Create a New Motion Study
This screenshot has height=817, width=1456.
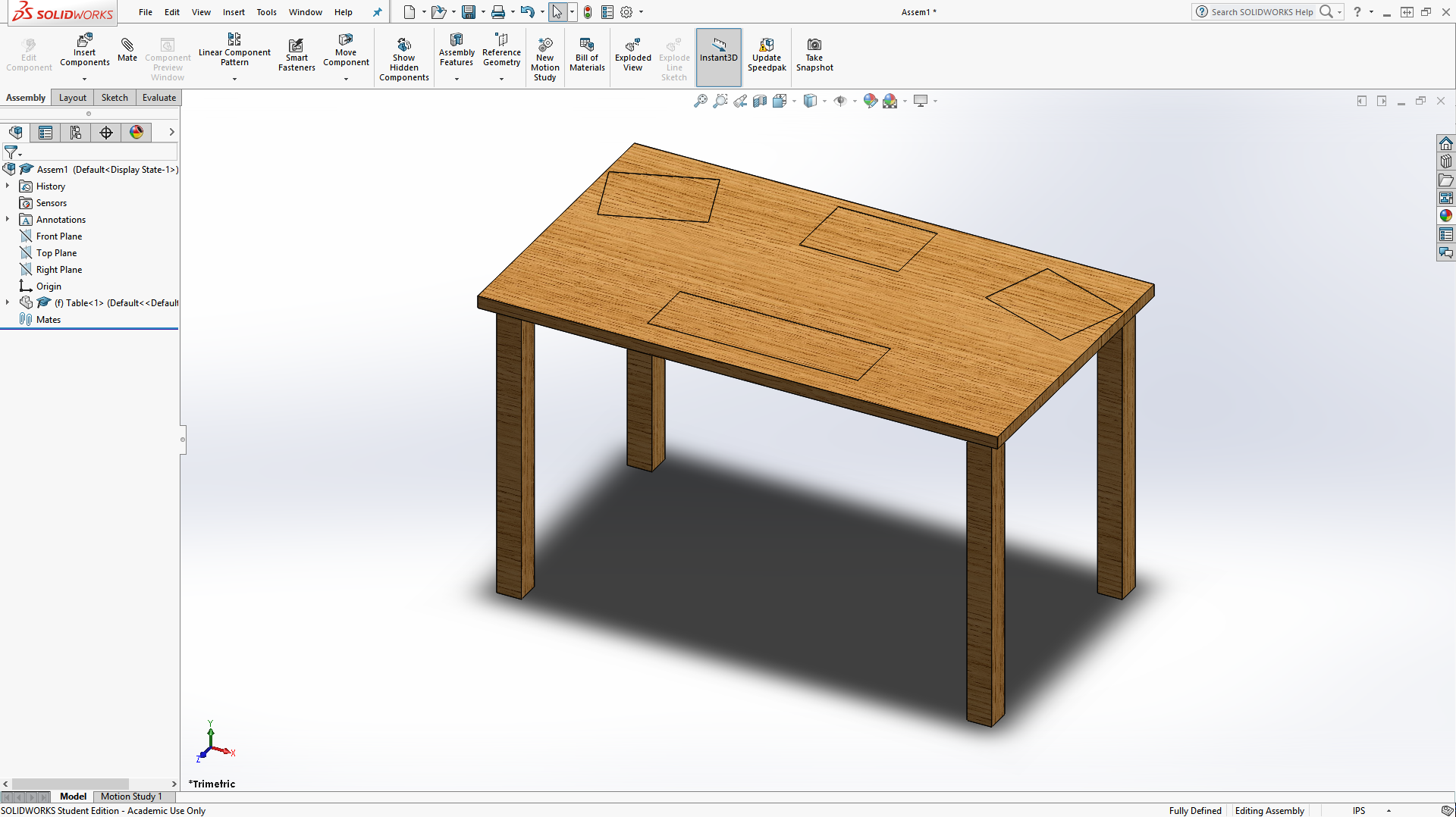[x=545, y=59]
